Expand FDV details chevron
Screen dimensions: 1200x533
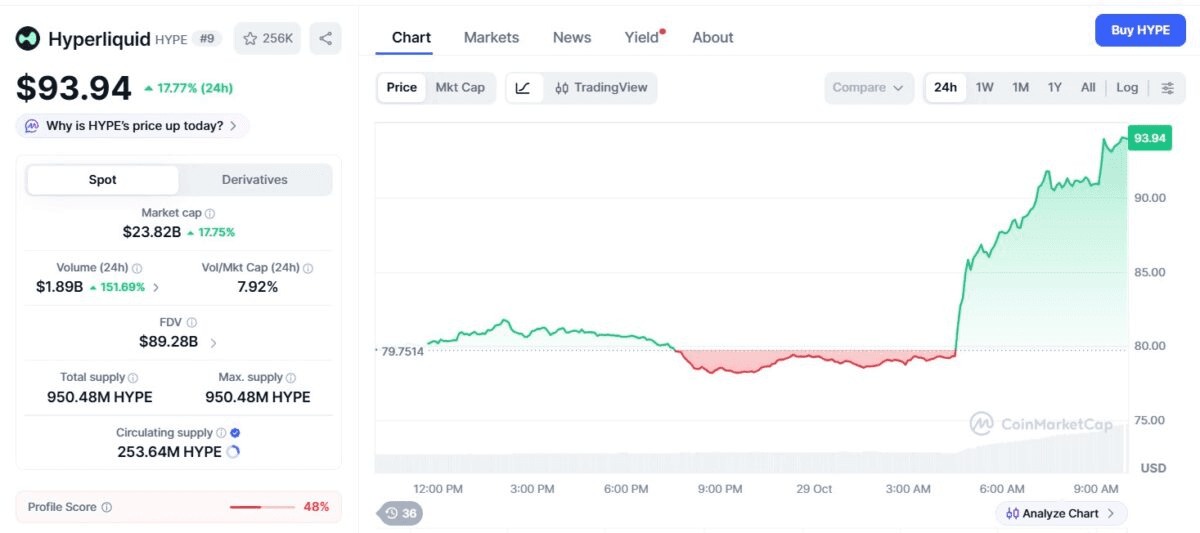(x=213, y=343)
